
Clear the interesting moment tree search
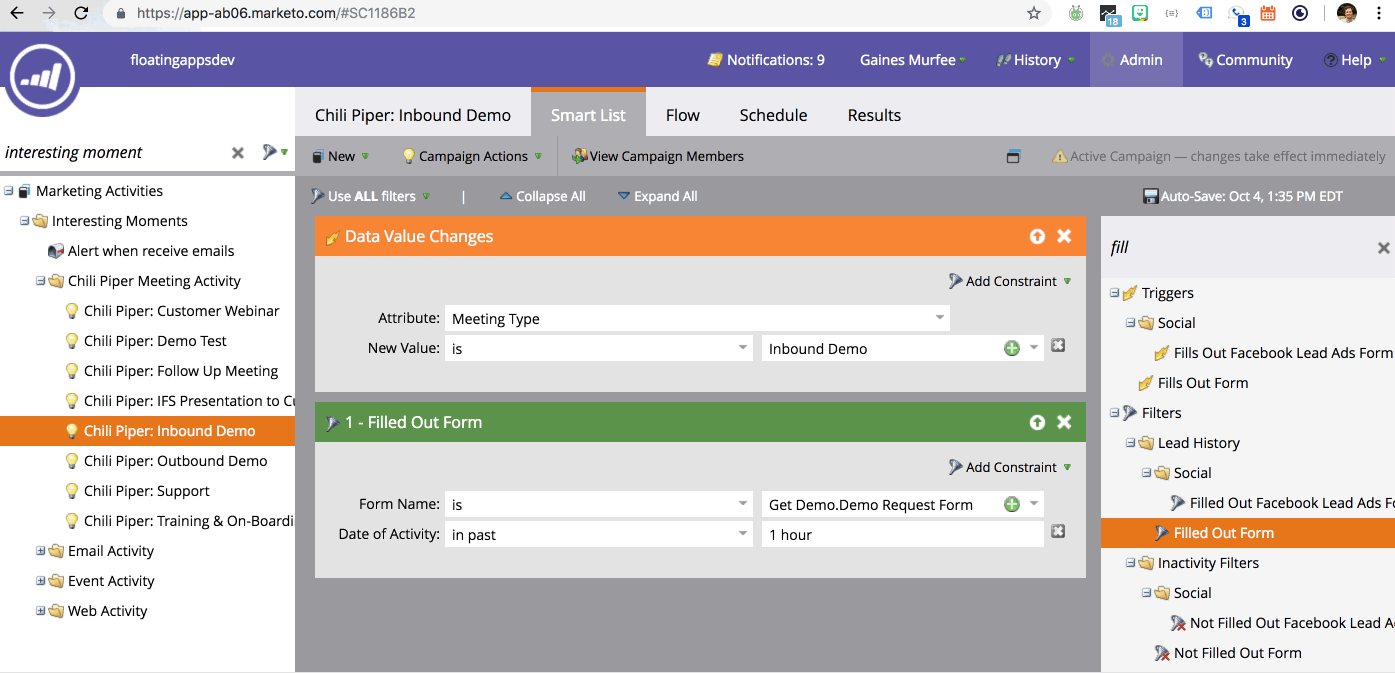point(238,153)
